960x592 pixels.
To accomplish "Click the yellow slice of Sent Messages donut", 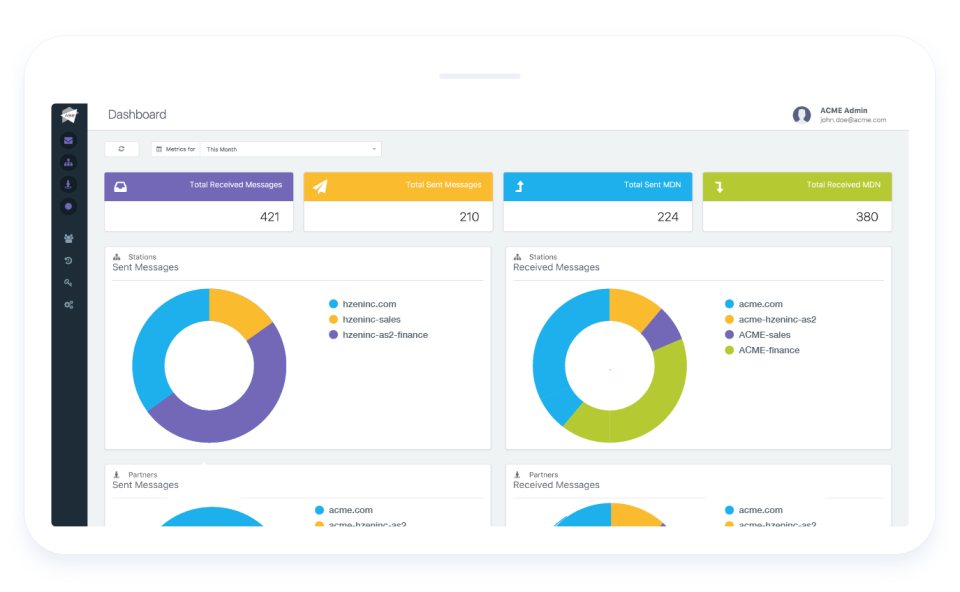I will click(x=236, y=306).
